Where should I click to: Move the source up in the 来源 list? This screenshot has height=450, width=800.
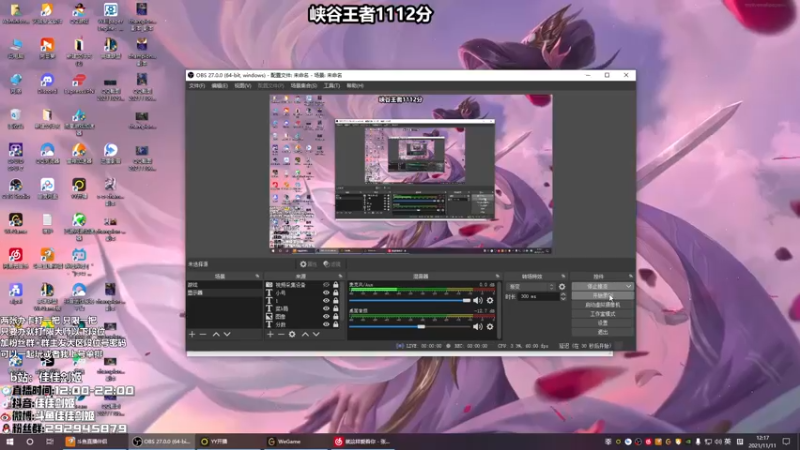point(305,335)
